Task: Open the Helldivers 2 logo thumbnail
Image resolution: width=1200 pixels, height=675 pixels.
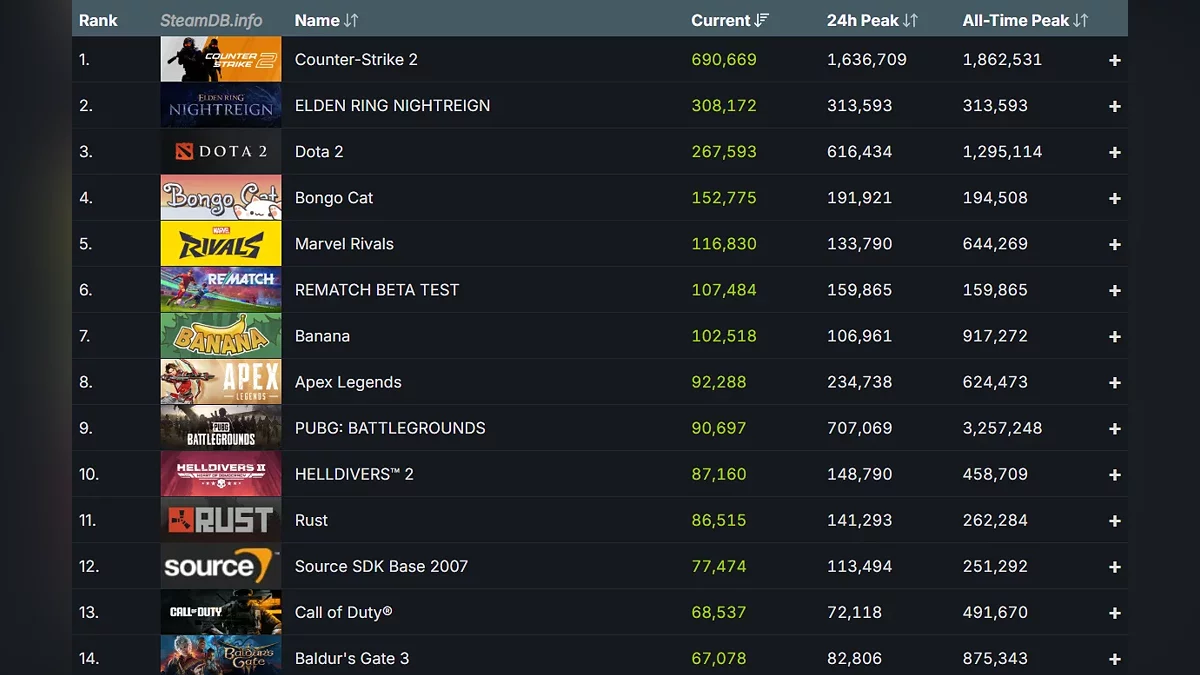Action: tap(220, 474)
